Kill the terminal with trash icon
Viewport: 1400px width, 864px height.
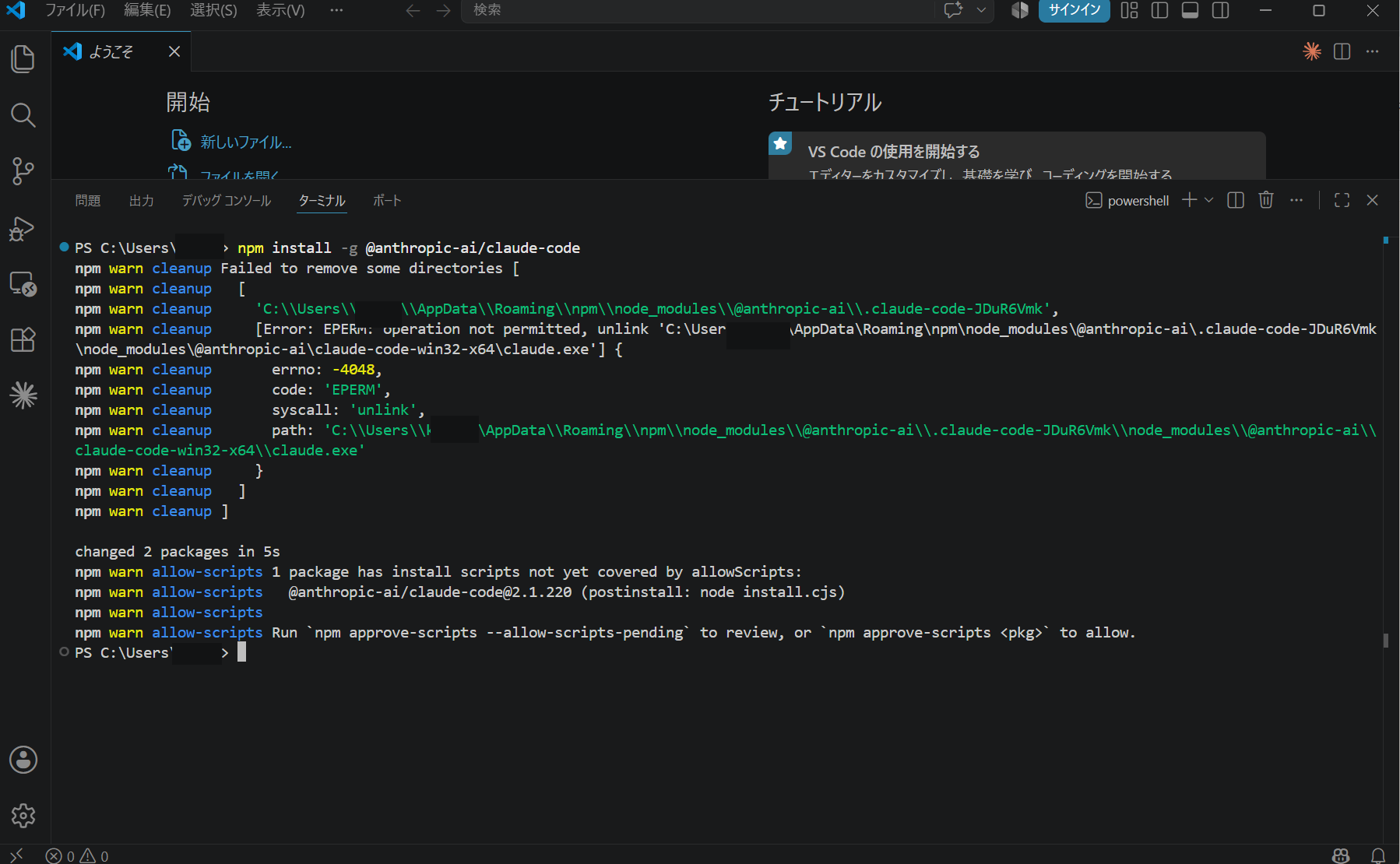pyautogui.click(x=1266, y=200)
